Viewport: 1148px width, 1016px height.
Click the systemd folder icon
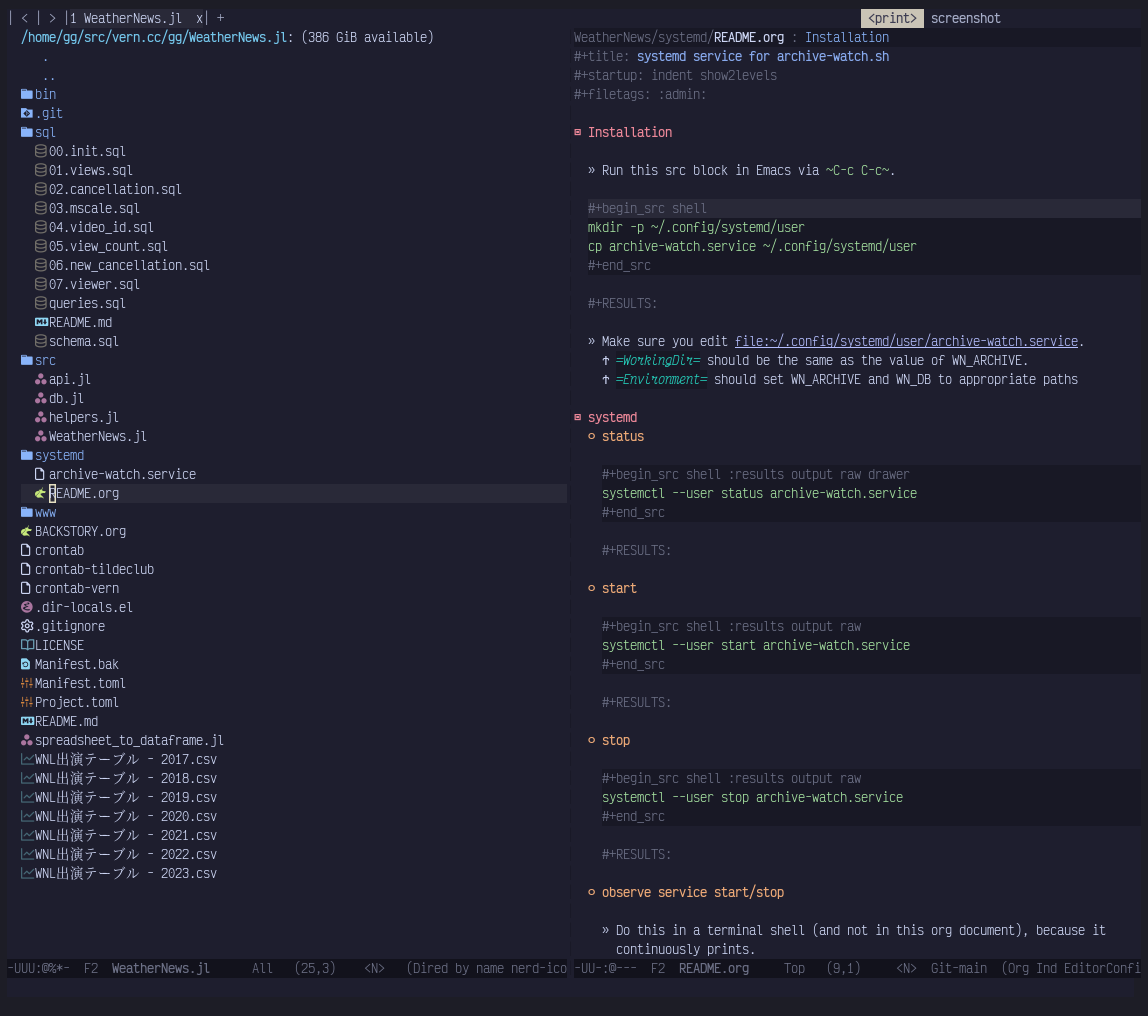tap(27, 456)
